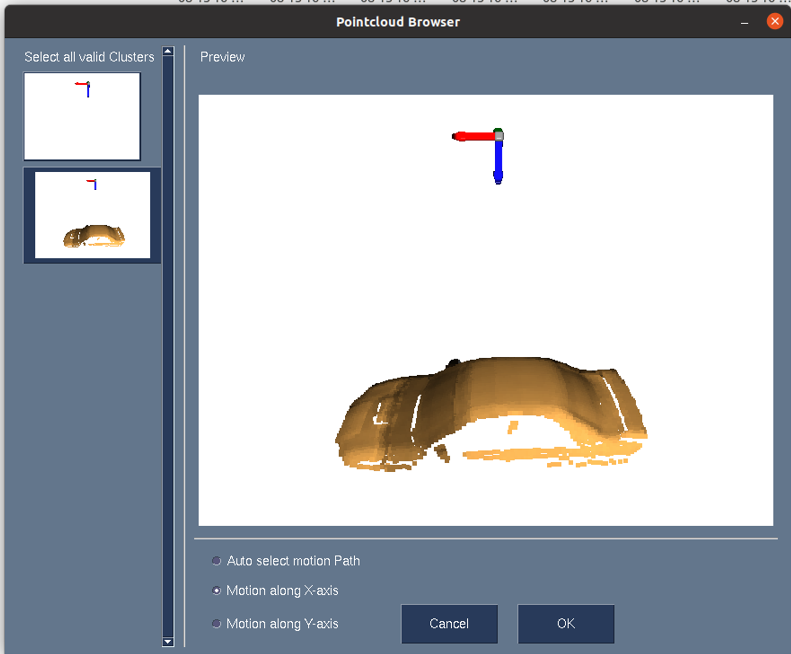
Task: Enable Auto select motion Path option
Action: [x=216, y=561]
